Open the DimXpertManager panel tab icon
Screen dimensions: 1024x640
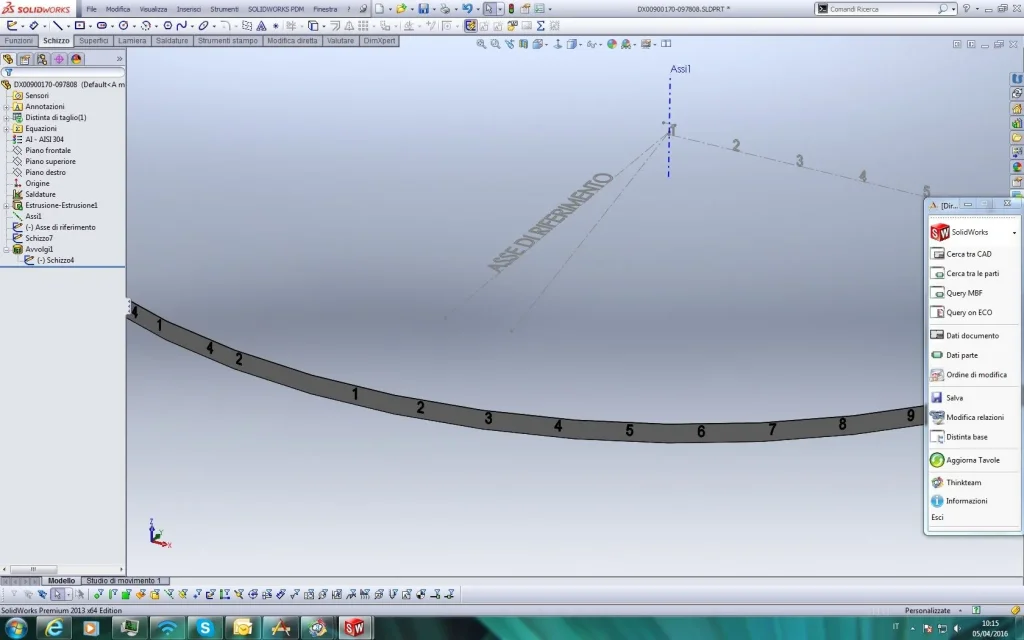[x=59, y=59]
